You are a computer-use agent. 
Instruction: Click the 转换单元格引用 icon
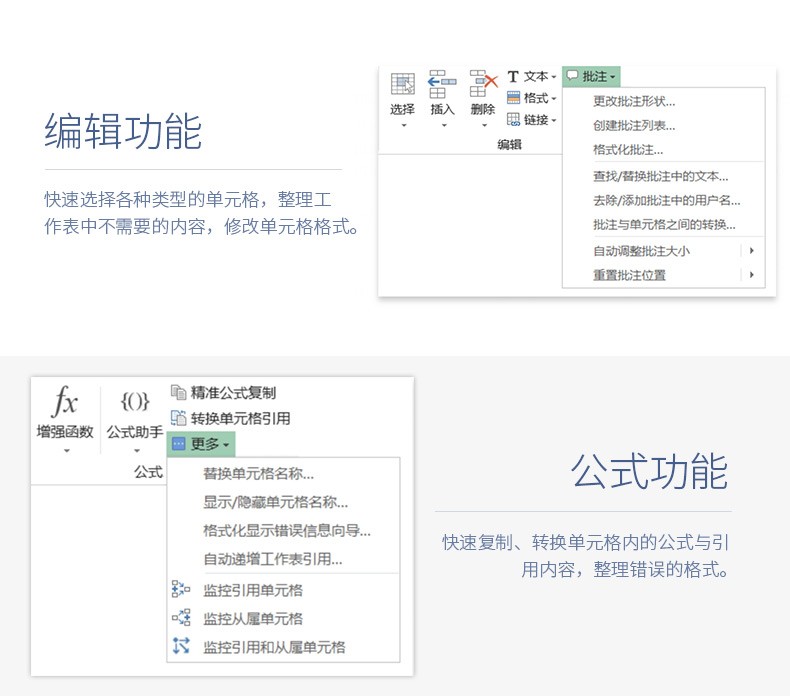178,418
